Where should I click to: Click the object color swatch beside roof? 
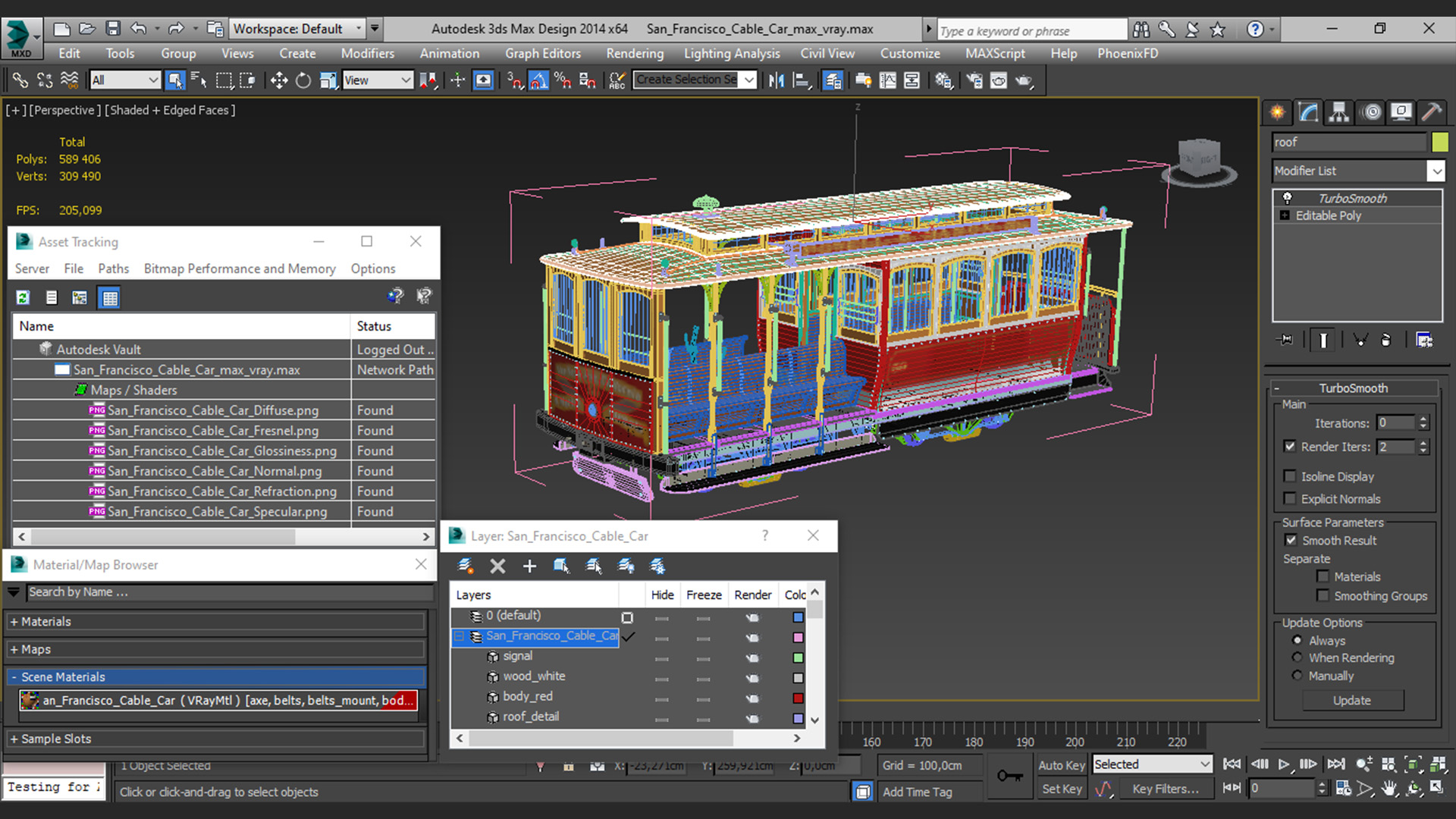[x=1439, y=142]
